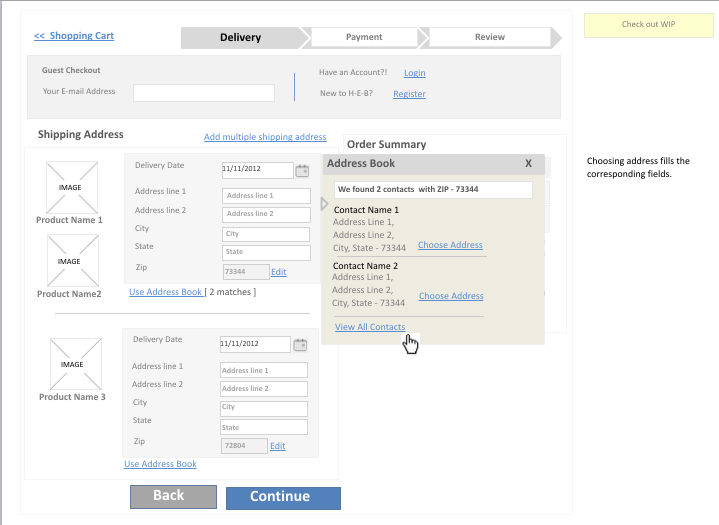Click the Zip field showing 73344
Screen dimensions: 719x525
pyautogui.click(x=246, y=271)
